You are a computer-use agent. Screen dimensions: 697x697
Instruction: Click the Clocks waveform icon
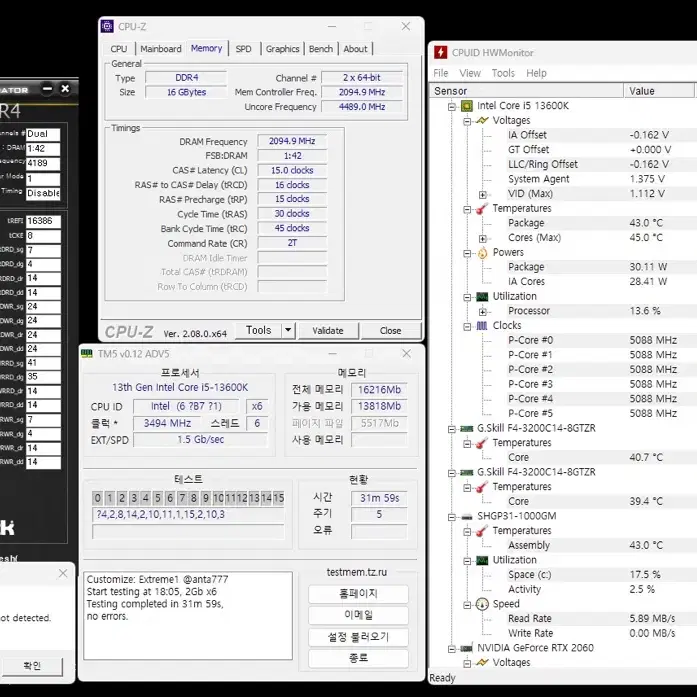(x=482, y=326)
